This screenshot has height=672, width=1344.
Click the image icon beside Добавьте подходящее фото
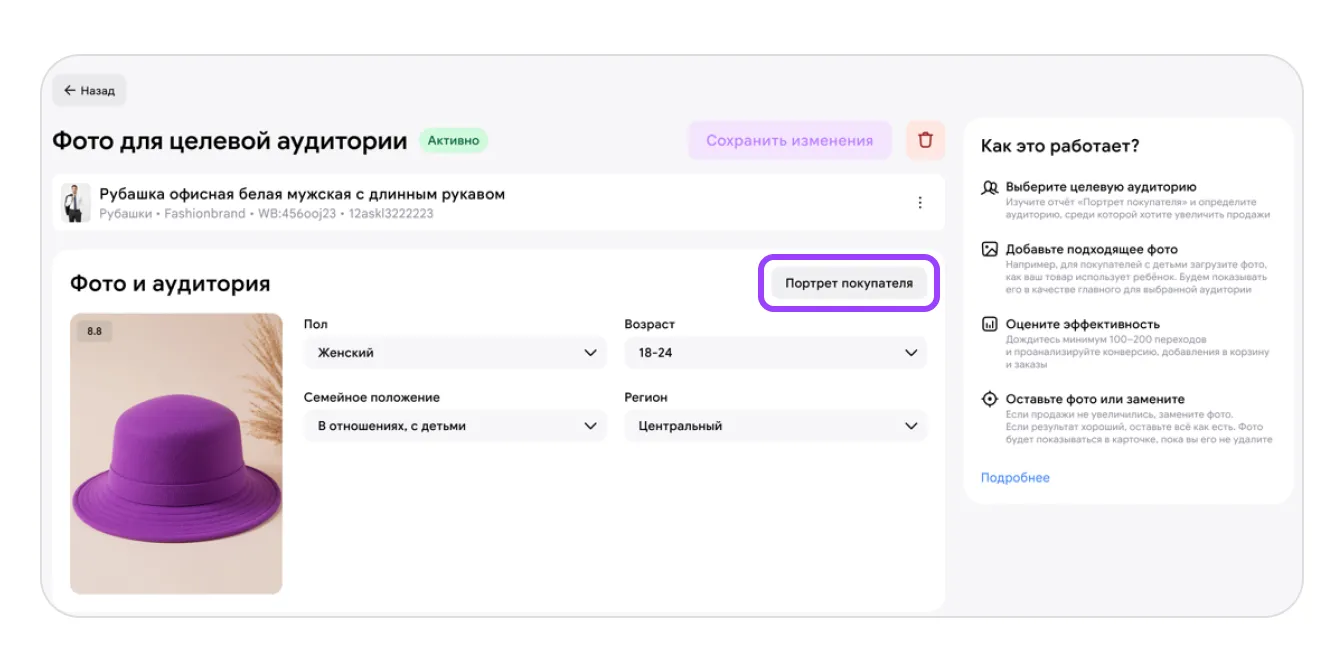(x=989, y=249)
